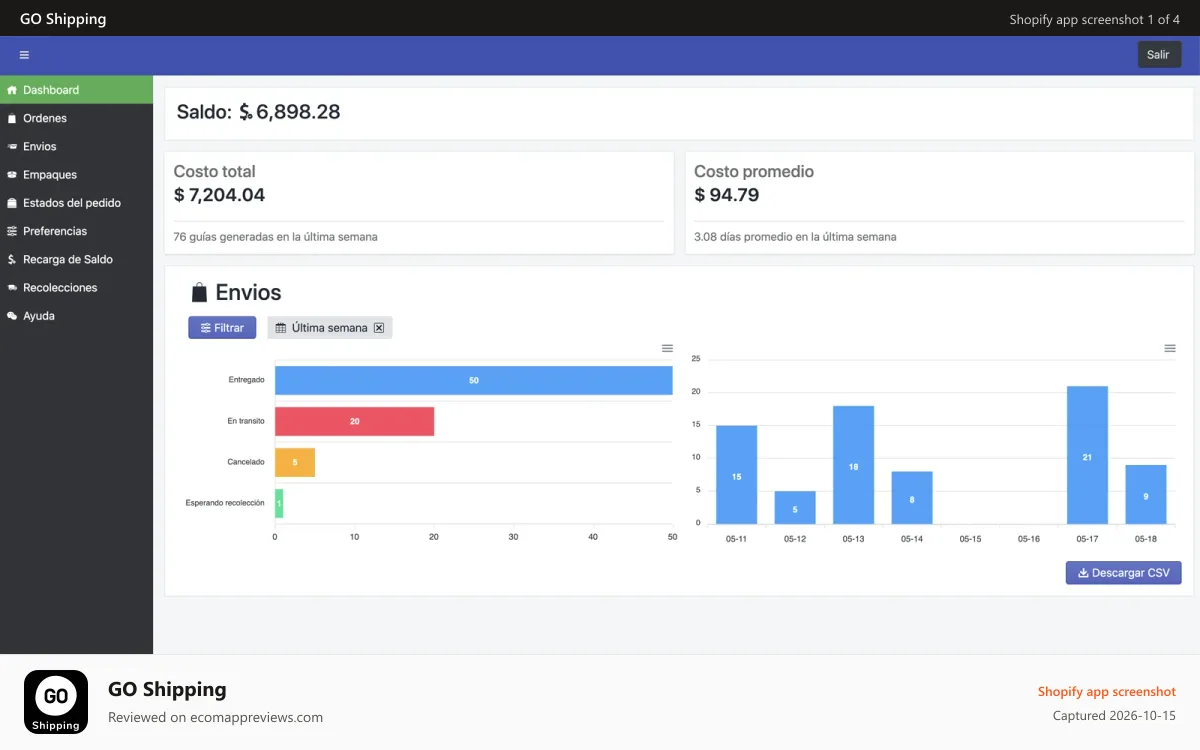Open the Dashboard menu item

(x=76, y=90)
